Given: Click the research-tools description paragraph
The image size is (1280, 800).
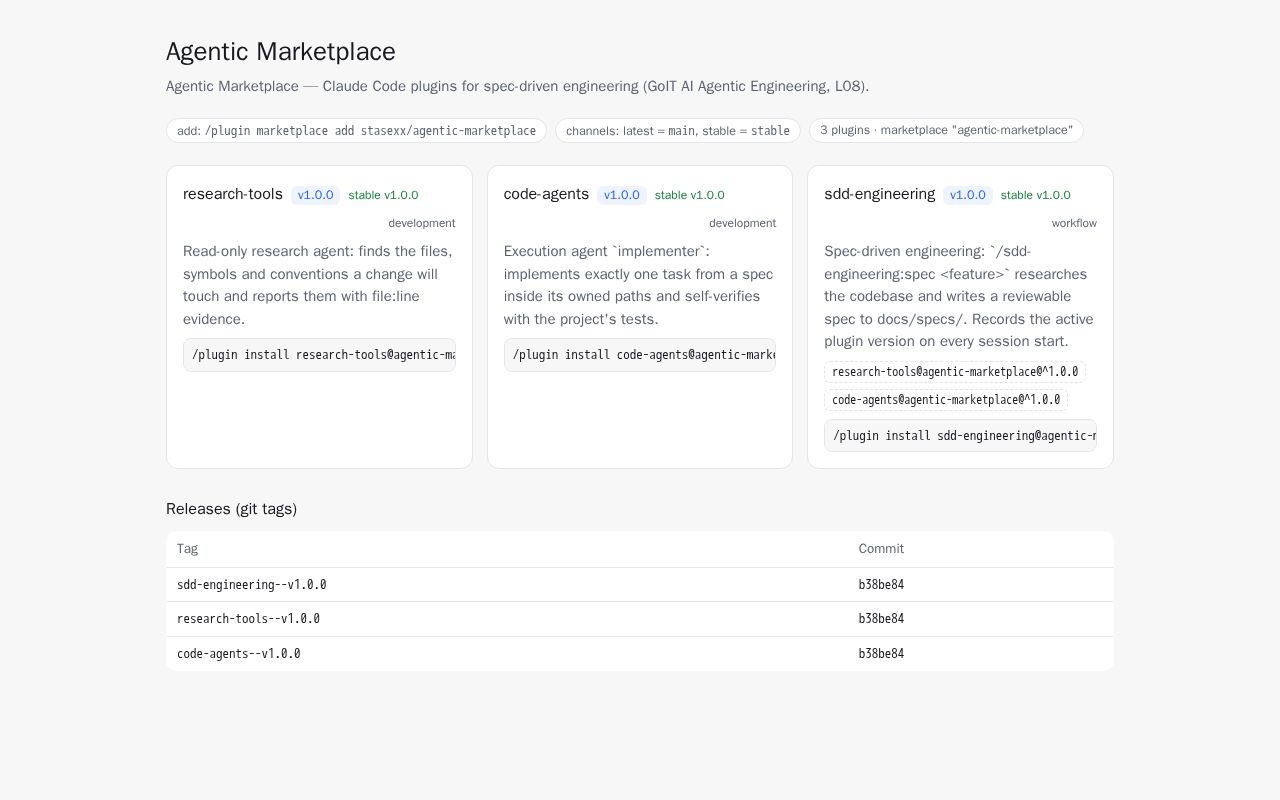Looking at the screenshot, I should point(319,285).
